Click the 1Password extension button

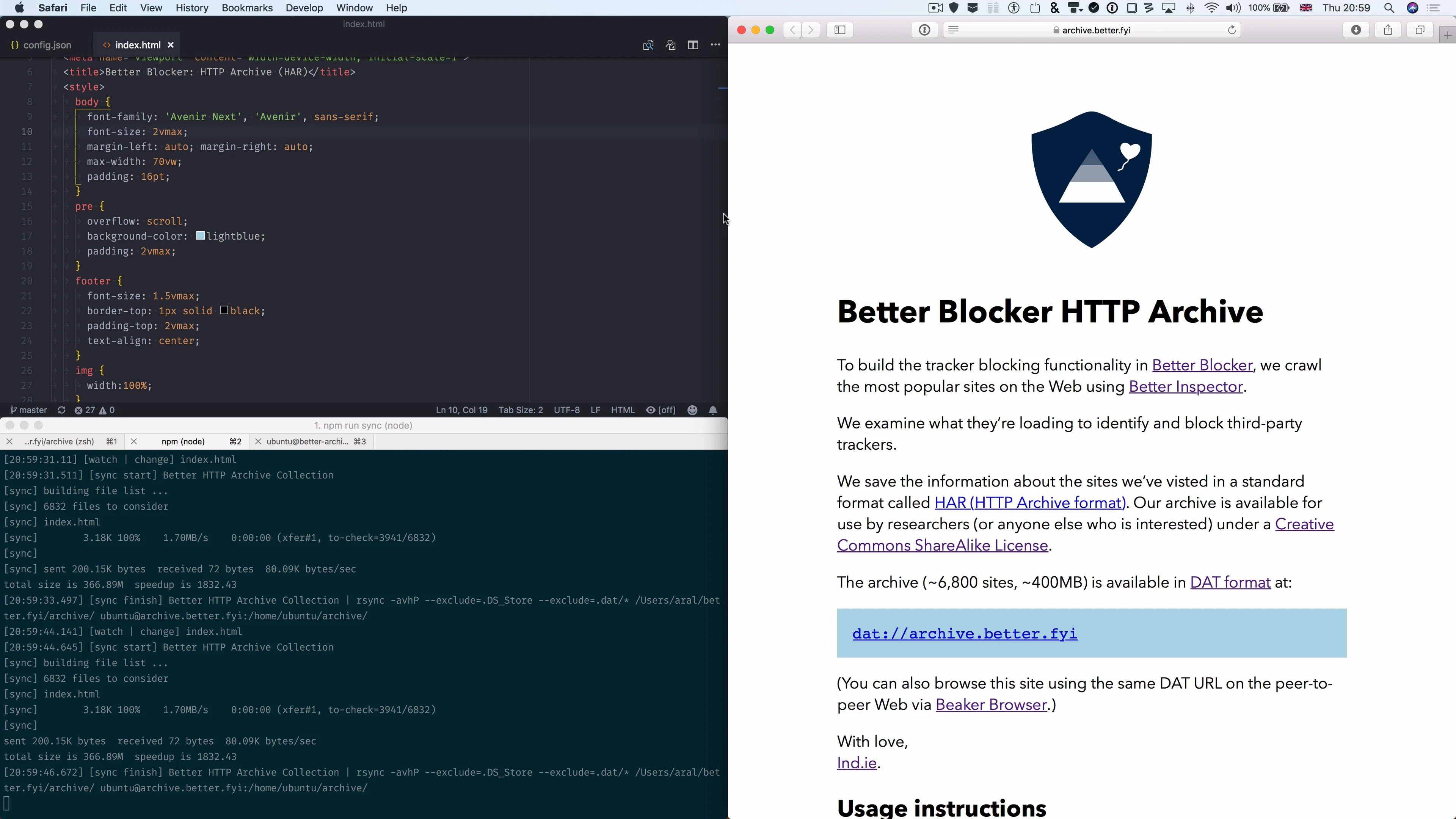pyautogui.click(x=925, y=30)
